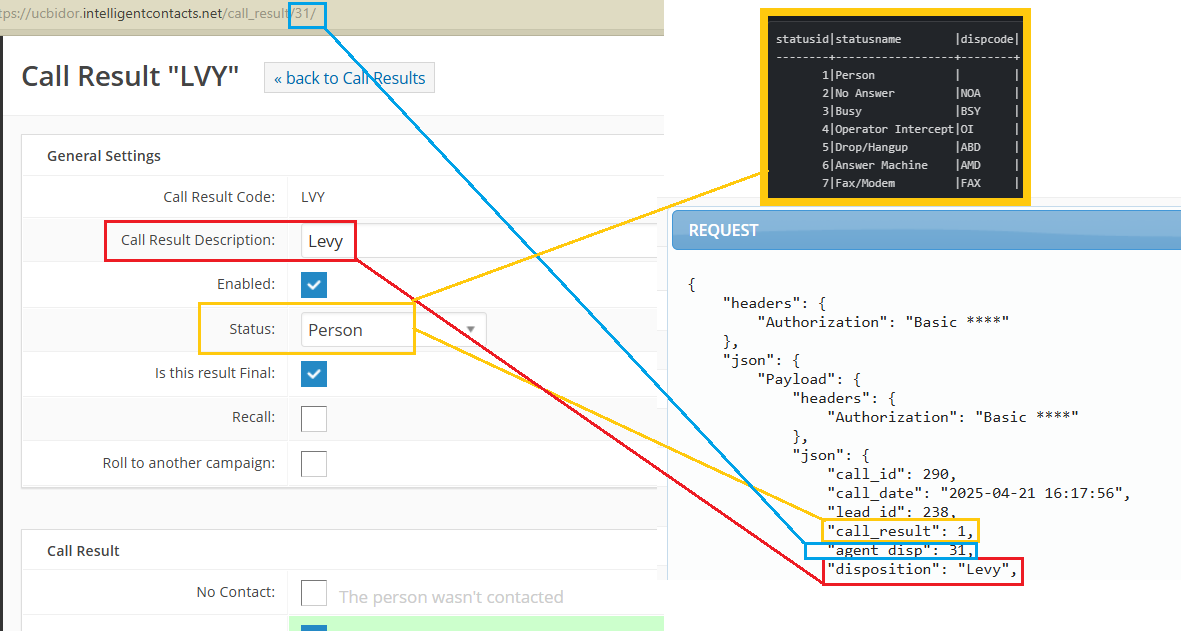Click the Call Result Description input field

[480, 241]
